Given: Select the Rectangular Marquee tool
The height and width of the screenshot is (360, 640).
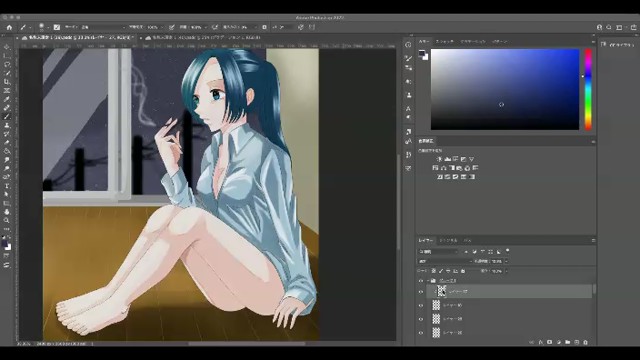Looking at the screenshot, I should 7,56.
